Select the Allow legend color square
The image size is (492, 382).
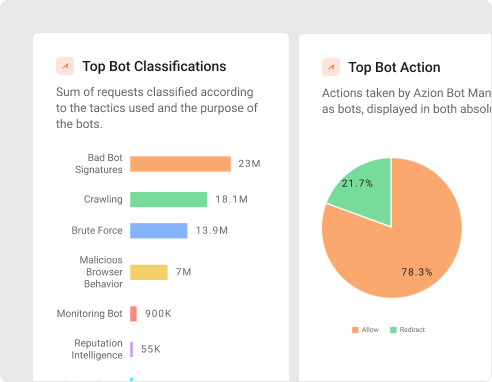355,330
